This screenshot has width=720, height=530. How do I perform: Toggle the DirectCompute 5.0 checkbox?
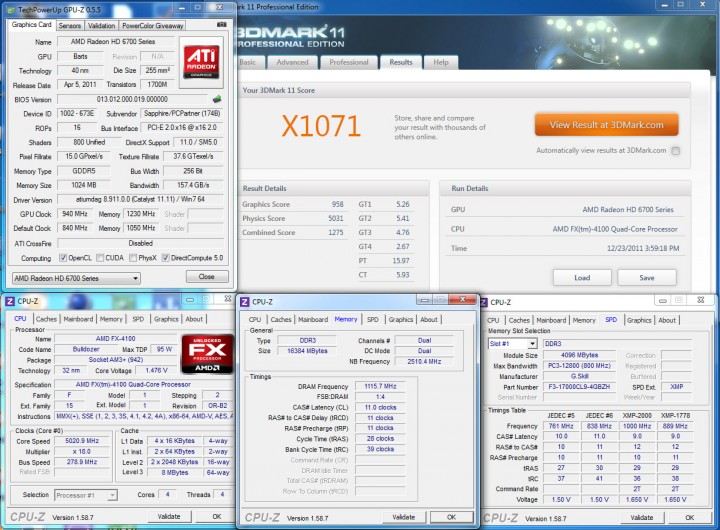point(166,258)
